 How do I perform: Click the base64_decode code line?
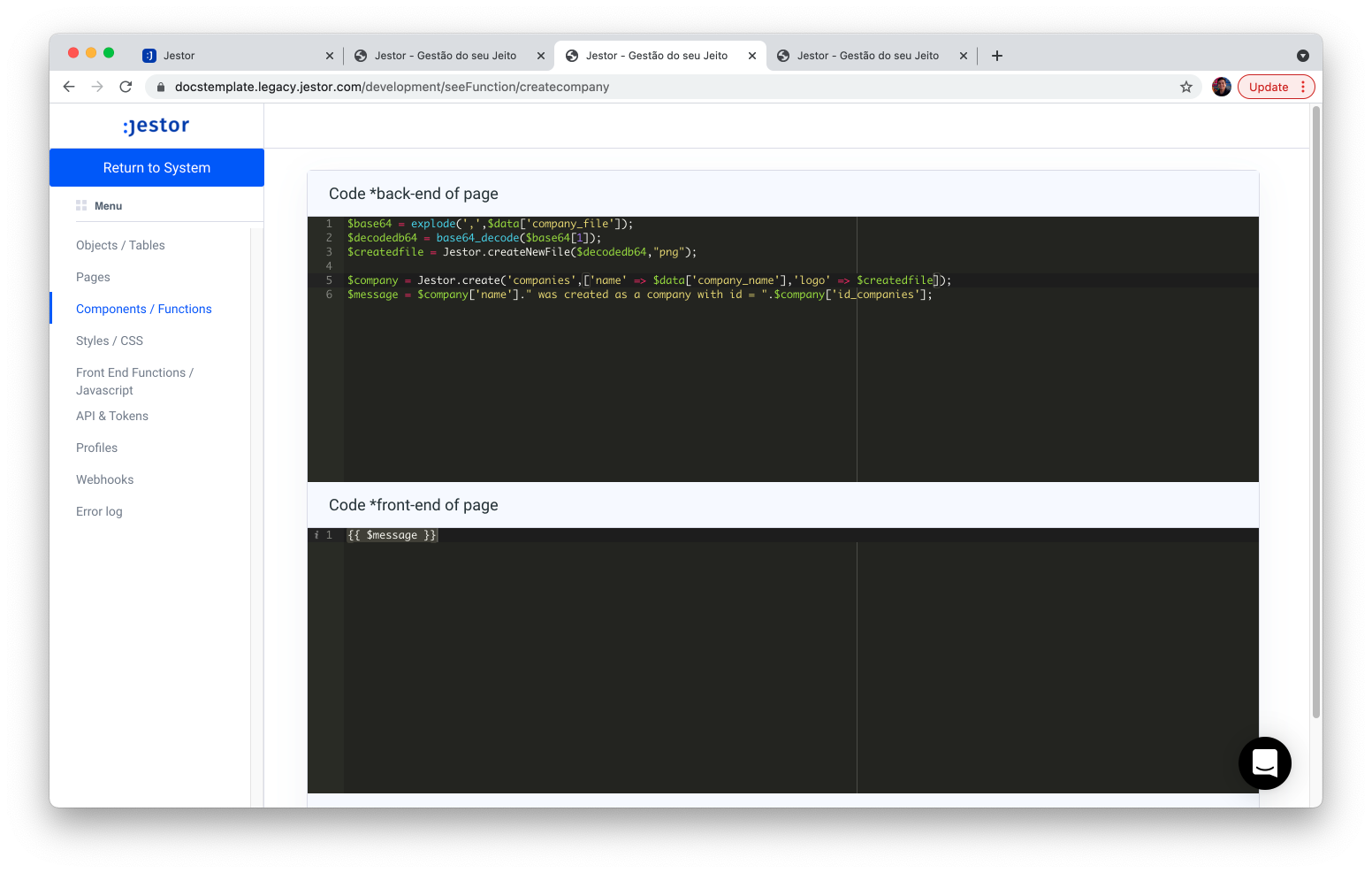tap(474, 238)
